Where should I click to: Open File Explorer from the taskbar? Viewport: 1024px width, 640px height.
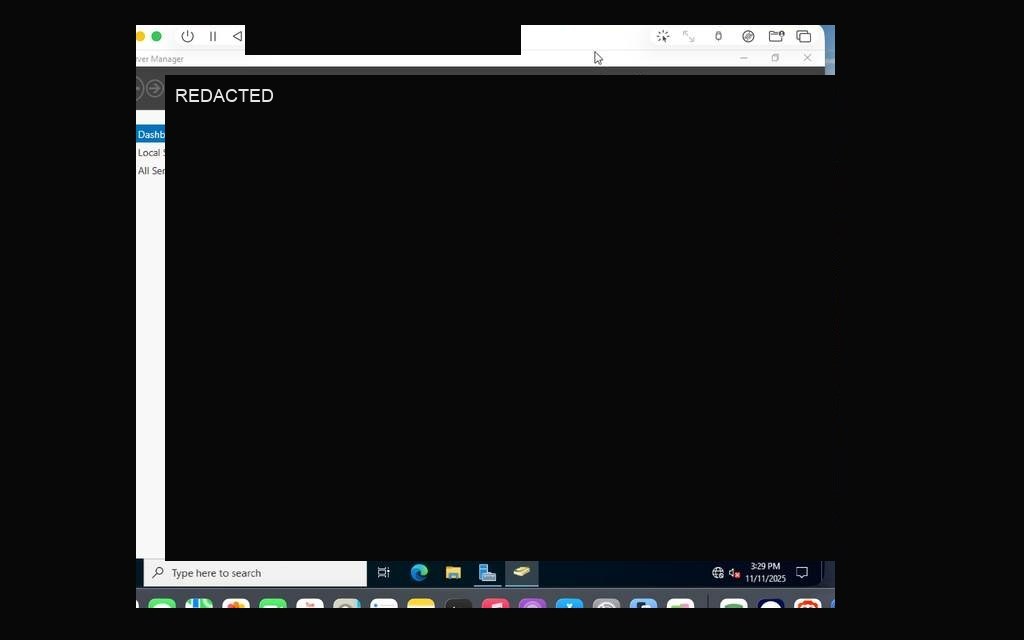point(453,573)
